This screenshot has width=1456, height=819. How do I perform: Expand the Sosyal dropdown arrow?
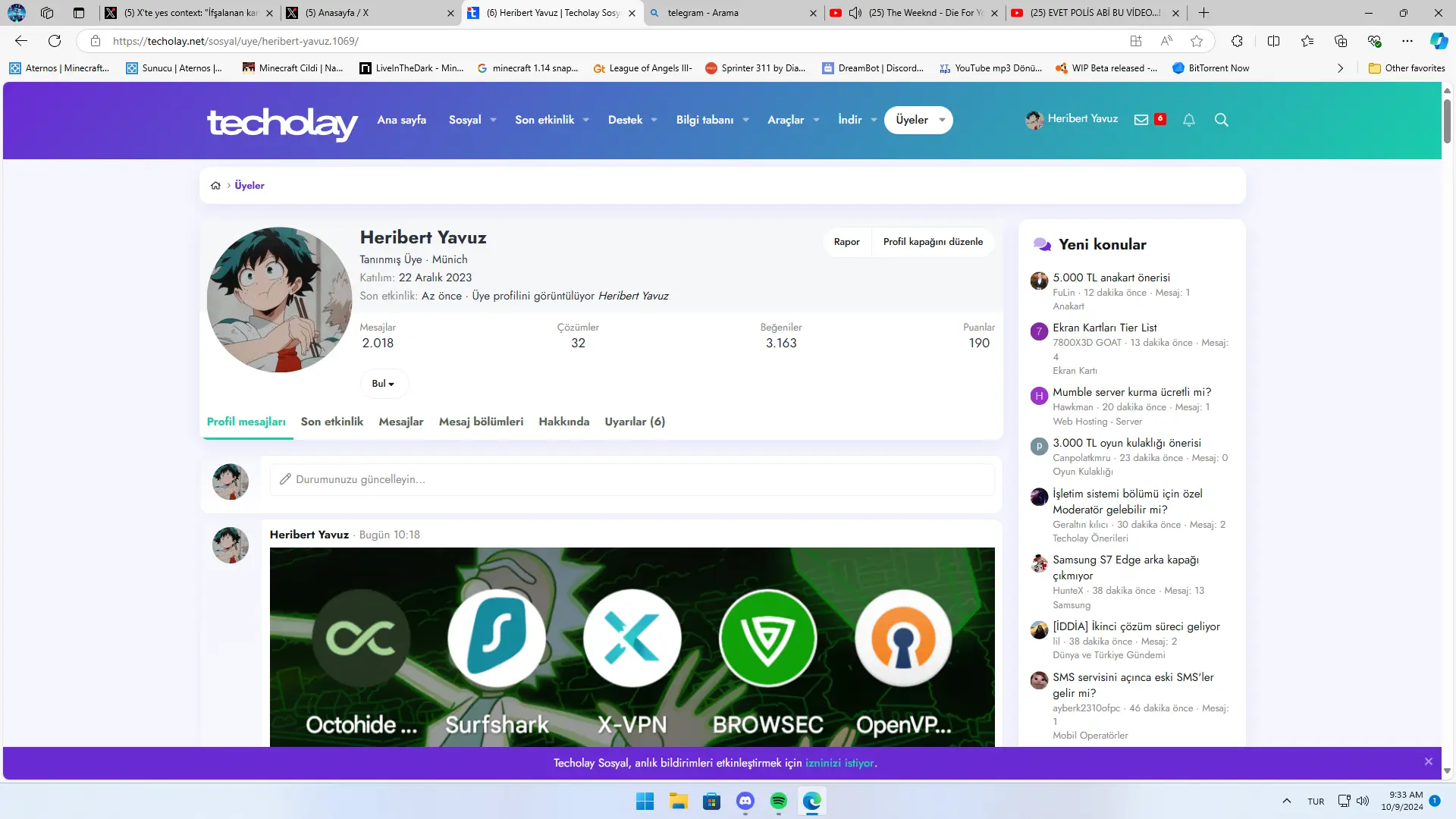[493, 121]
